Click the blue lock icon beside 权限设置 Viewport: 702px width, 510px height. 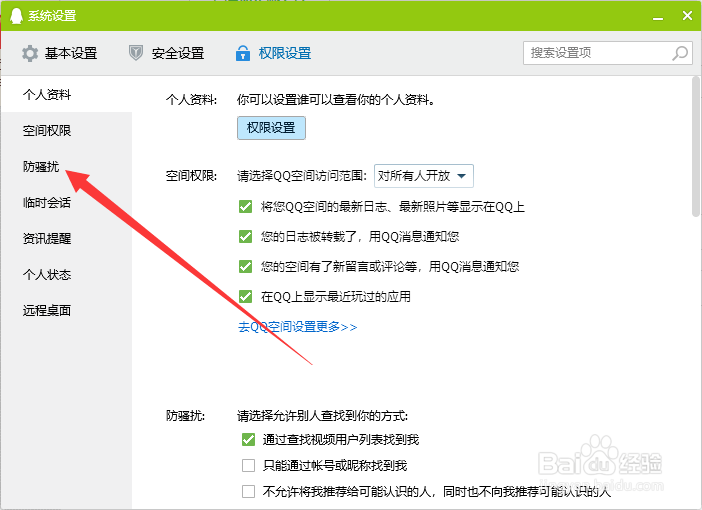pyautogui.click(x=243, y=53)
